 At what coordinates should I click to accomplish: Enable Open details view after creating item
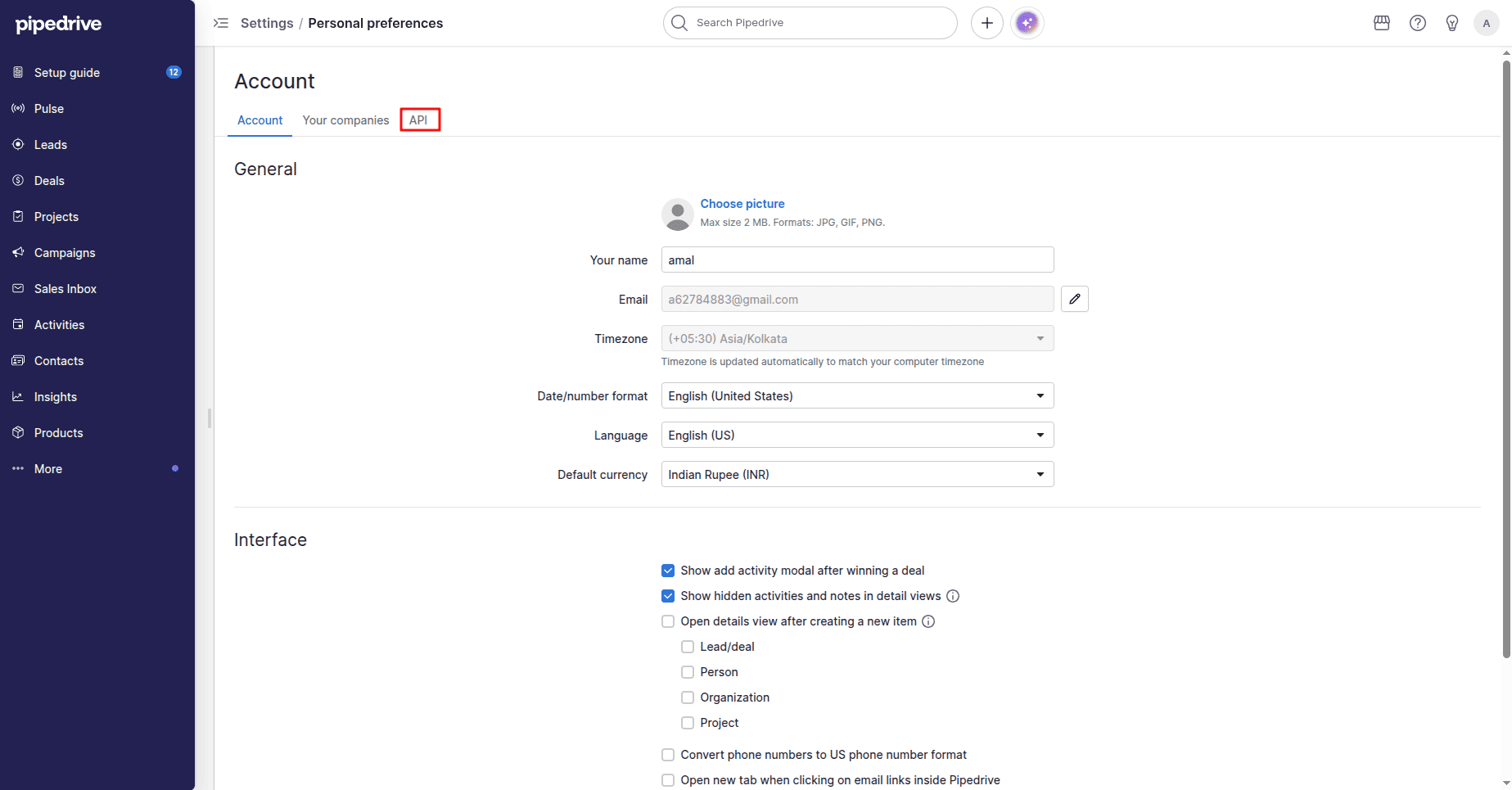pos(668,621)
